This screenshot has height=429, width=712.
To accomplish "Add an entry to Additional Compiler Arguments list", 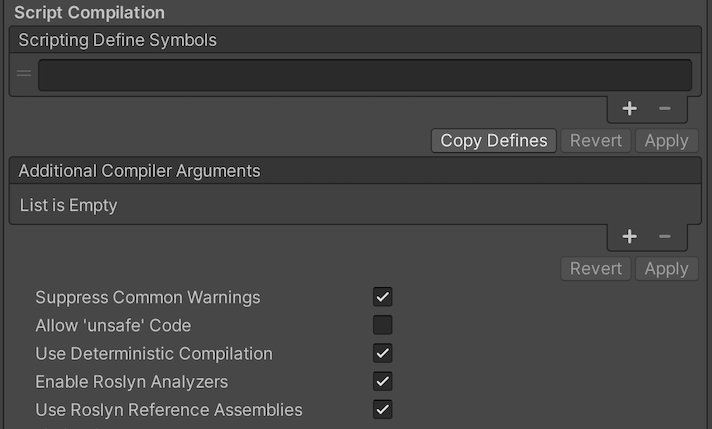I will point(629,237).
